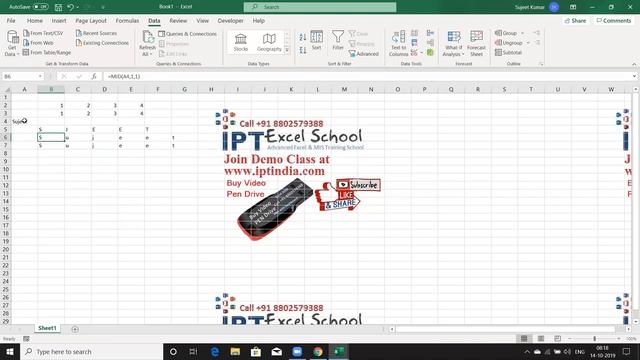Open the Outline dialog launcher
Viewport: 640px width, 360px height.
pos(541,64)
